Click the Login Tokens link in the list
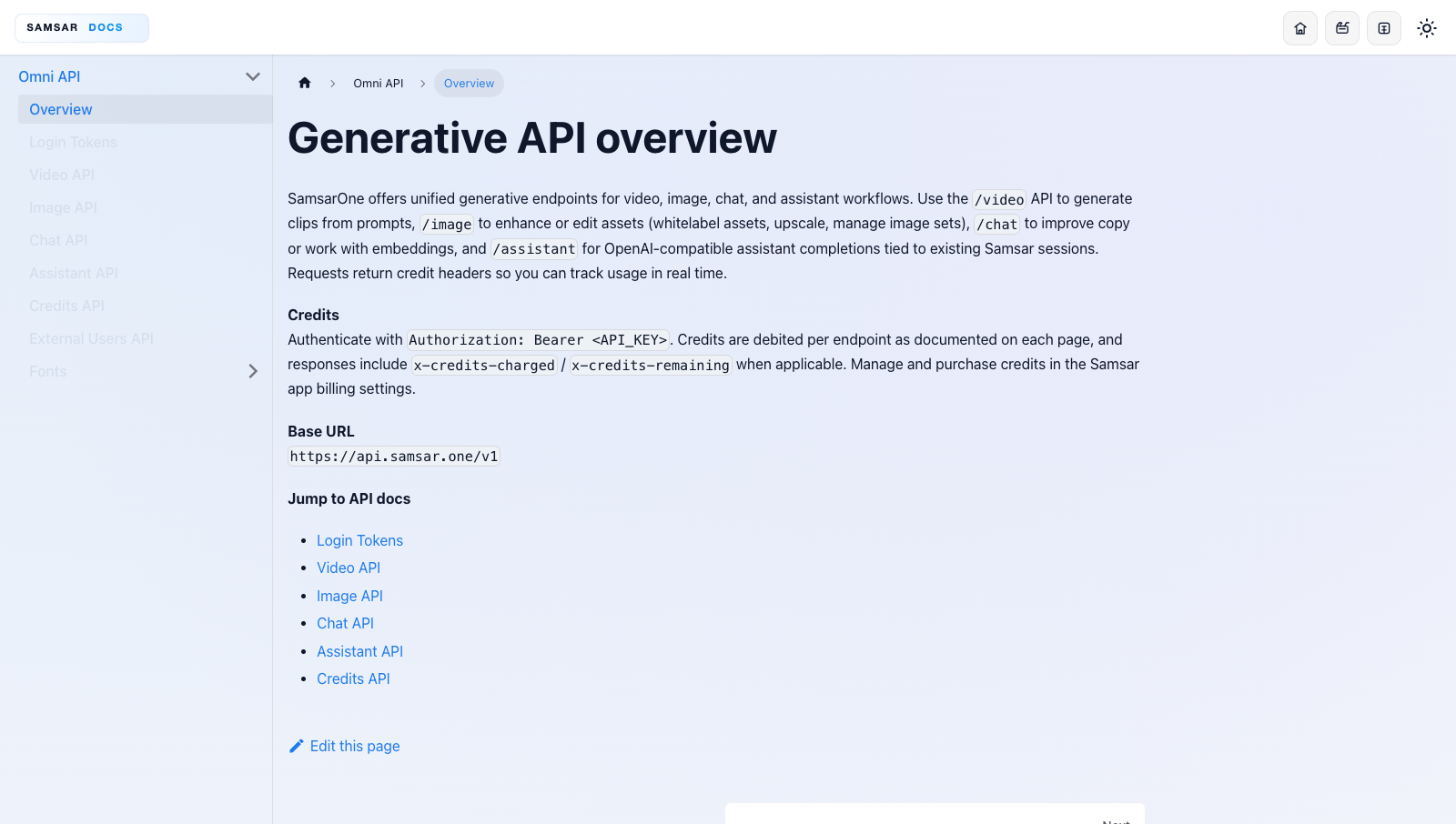Viewport: 1456px width, 824px height. point(359,540)
